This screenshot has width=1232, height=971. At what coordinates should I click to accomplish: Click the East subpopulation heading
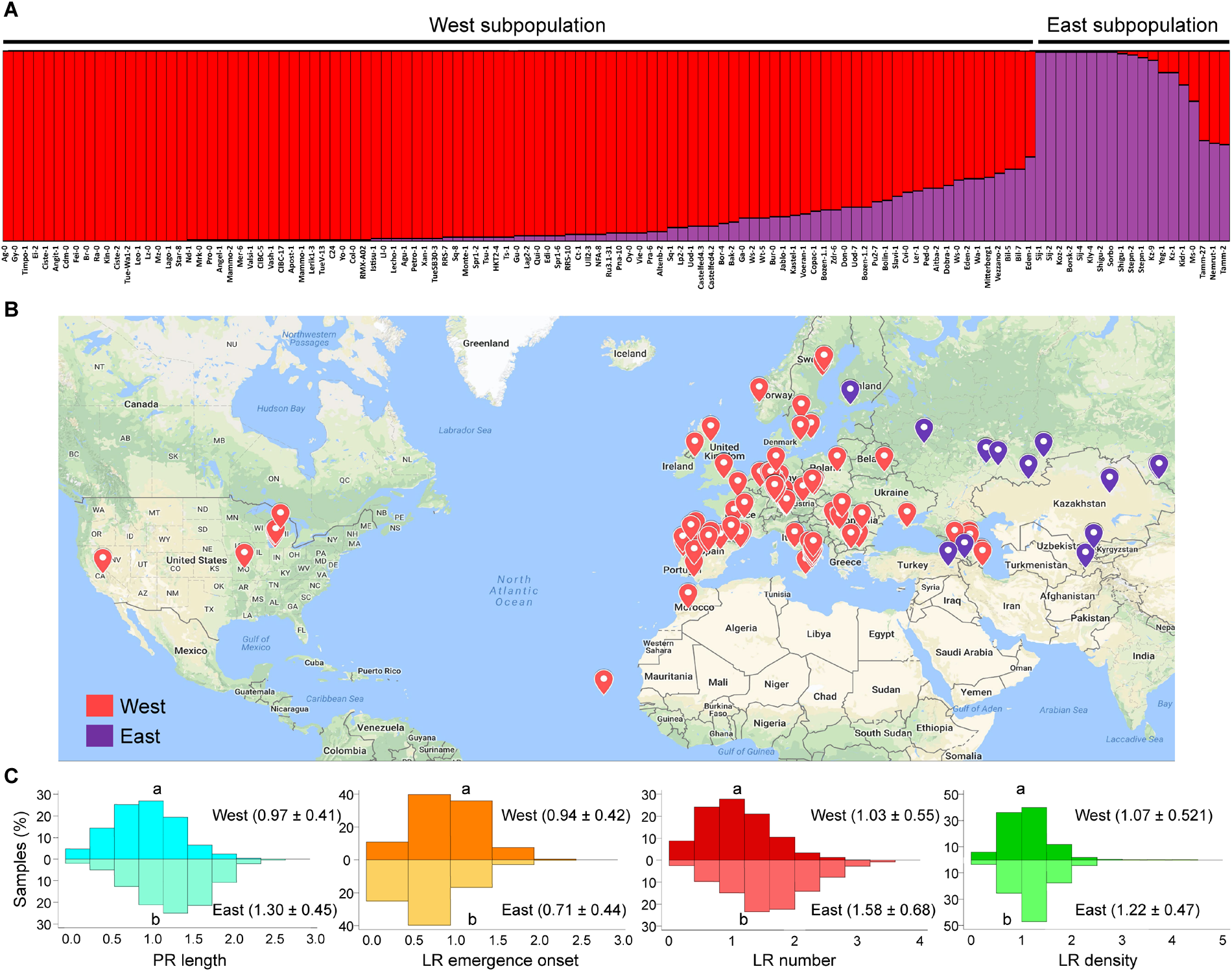tap(1131, 25)
